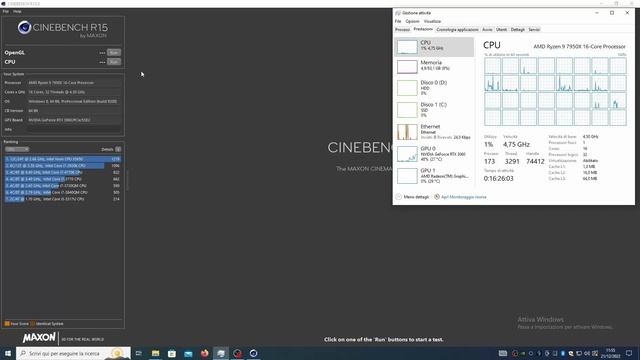Open Task Manager Opzioni menu
This screenshot has width=640, height=360.
click(412, 21)
